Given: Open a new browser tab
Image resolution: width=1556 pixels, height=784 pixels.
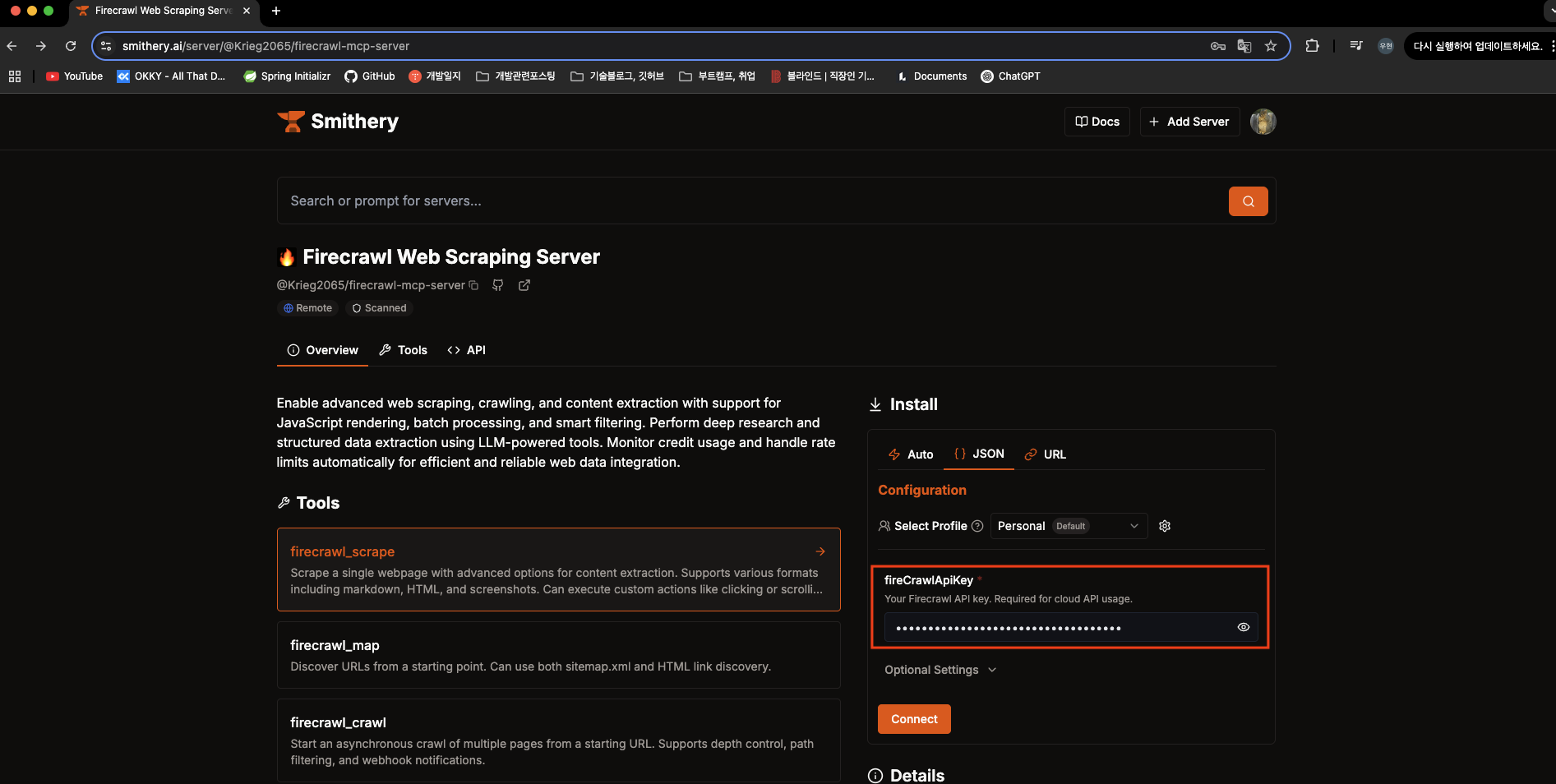Looking at the screenshot, I should point(276,11).
